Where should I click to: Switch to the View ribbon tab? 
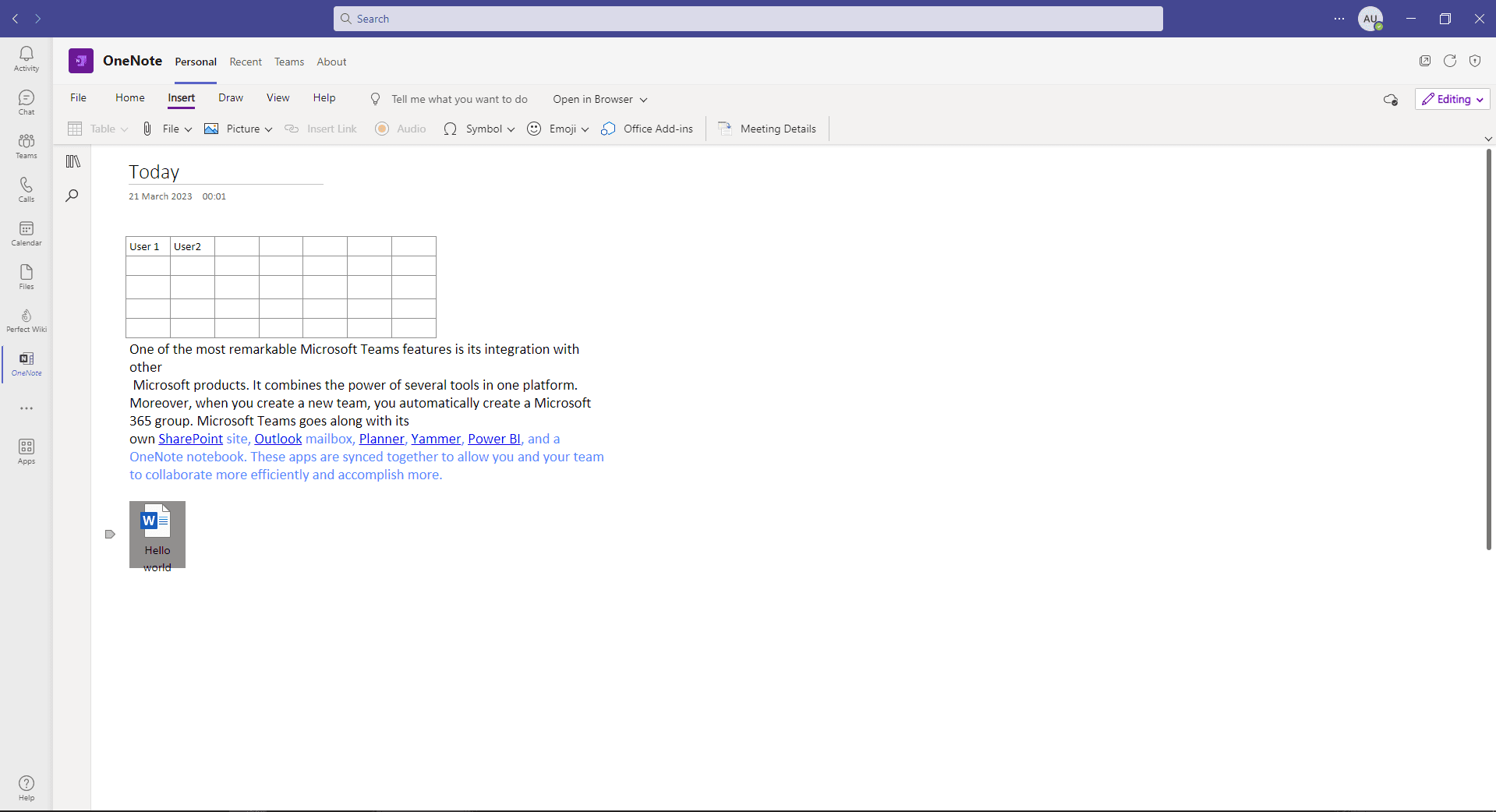click(x=278, y=97)
